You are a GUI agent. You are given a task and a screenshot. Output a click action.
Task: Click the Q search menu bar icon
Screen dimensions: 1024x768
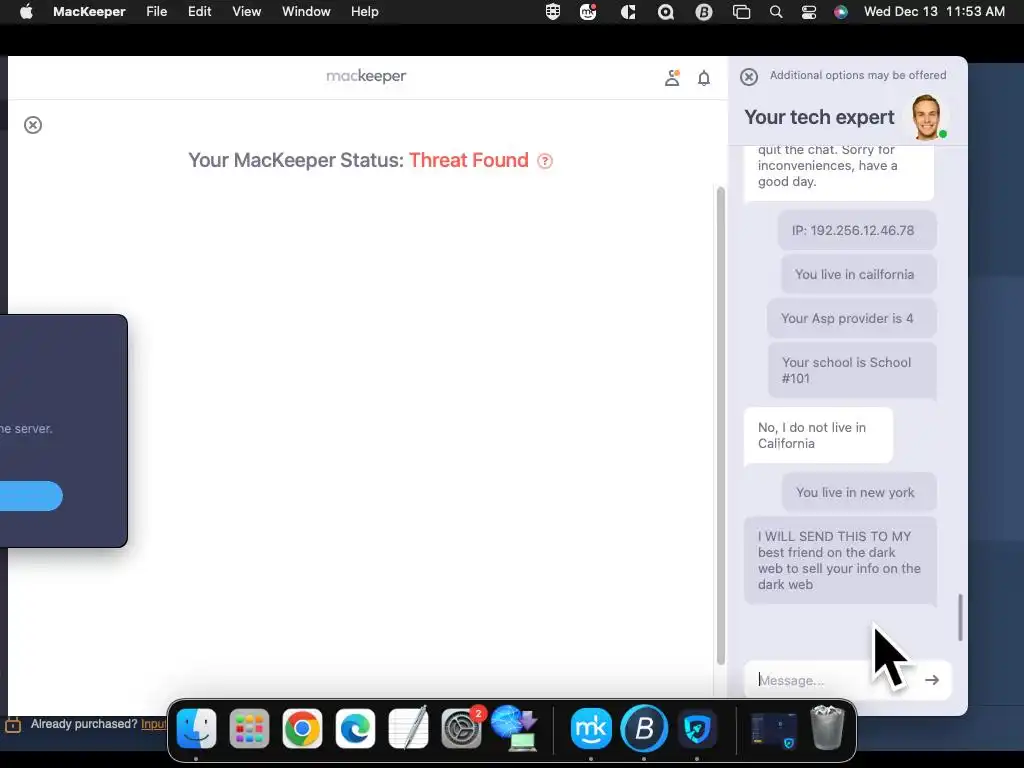(x=665, y=12)
